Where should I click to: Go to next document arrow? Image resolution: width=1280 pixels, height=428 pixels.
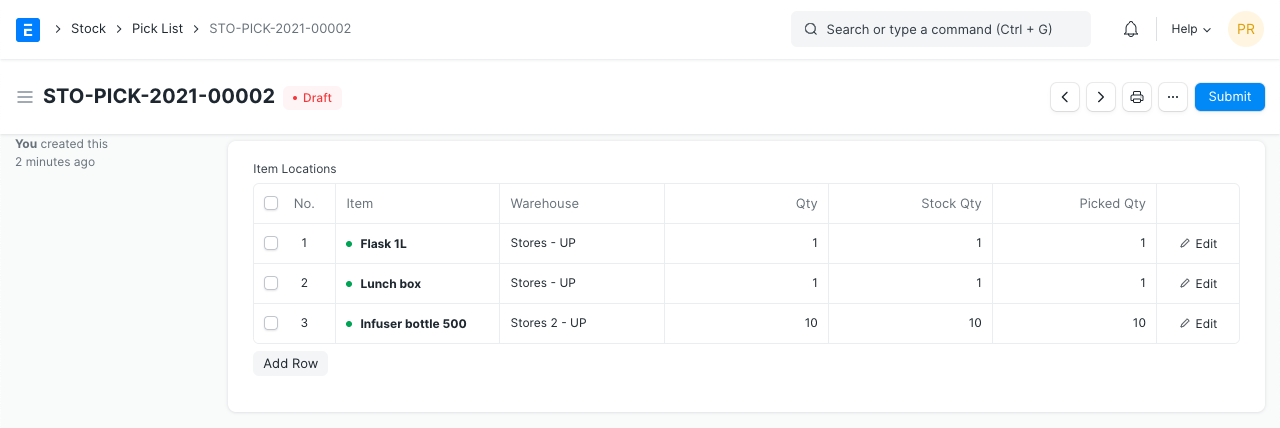(1101, 97)
